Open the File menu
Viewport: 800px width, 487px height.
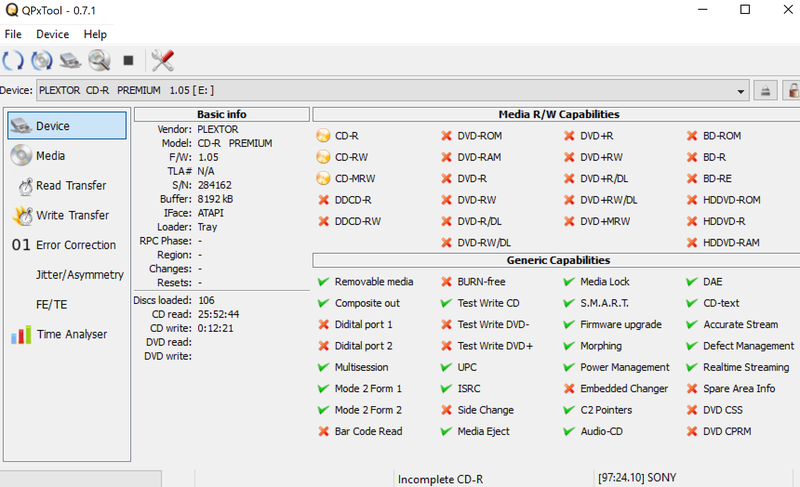pos(13,34)
